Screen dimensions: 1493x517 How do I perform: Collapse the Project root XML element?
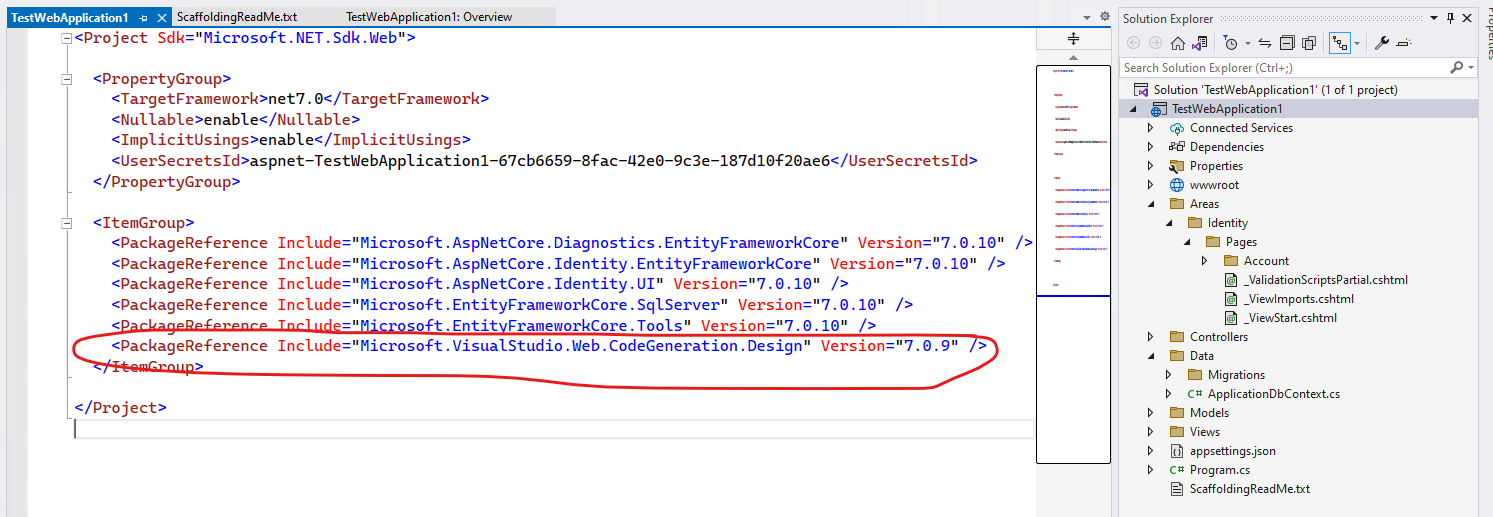[x=66, y=38]
